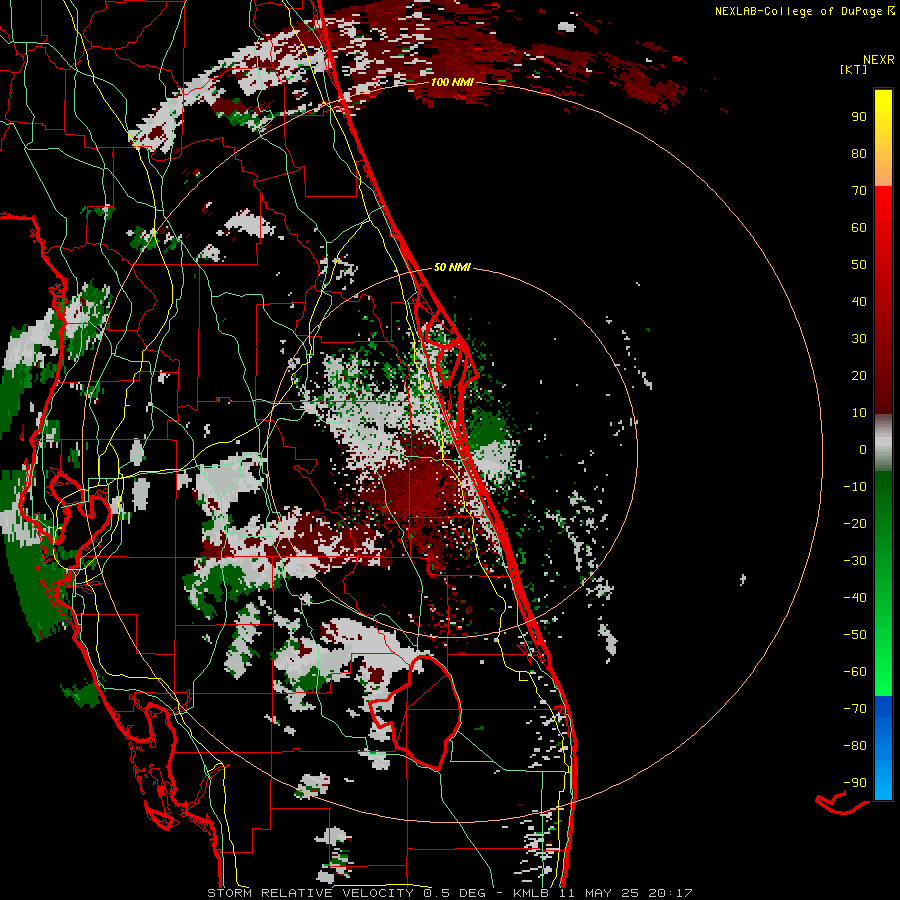The width and height of the screenshot is (900, 900).
Task: Click the NEXR label above the color scale
Action: (x=879, y=60)
